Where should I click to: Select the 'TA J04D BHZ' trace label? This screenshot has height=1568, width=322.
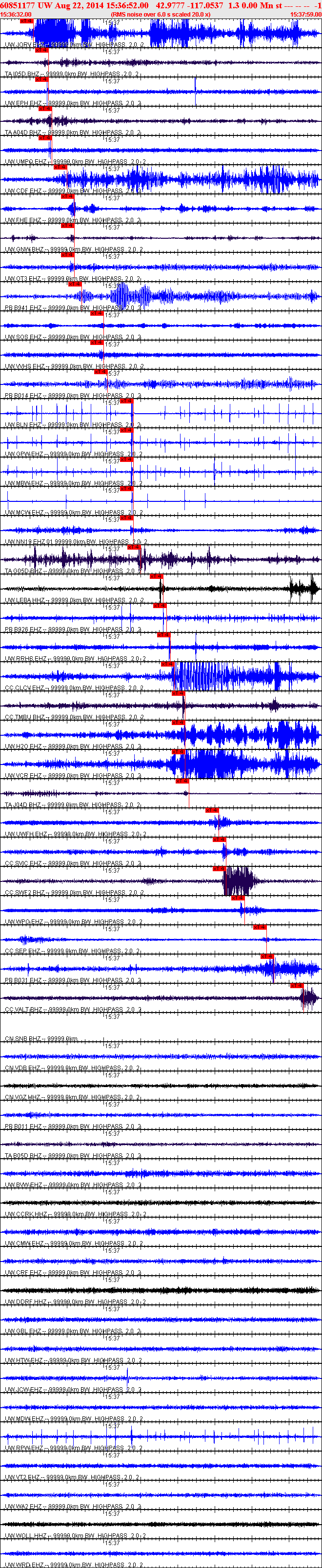[73, 804]
